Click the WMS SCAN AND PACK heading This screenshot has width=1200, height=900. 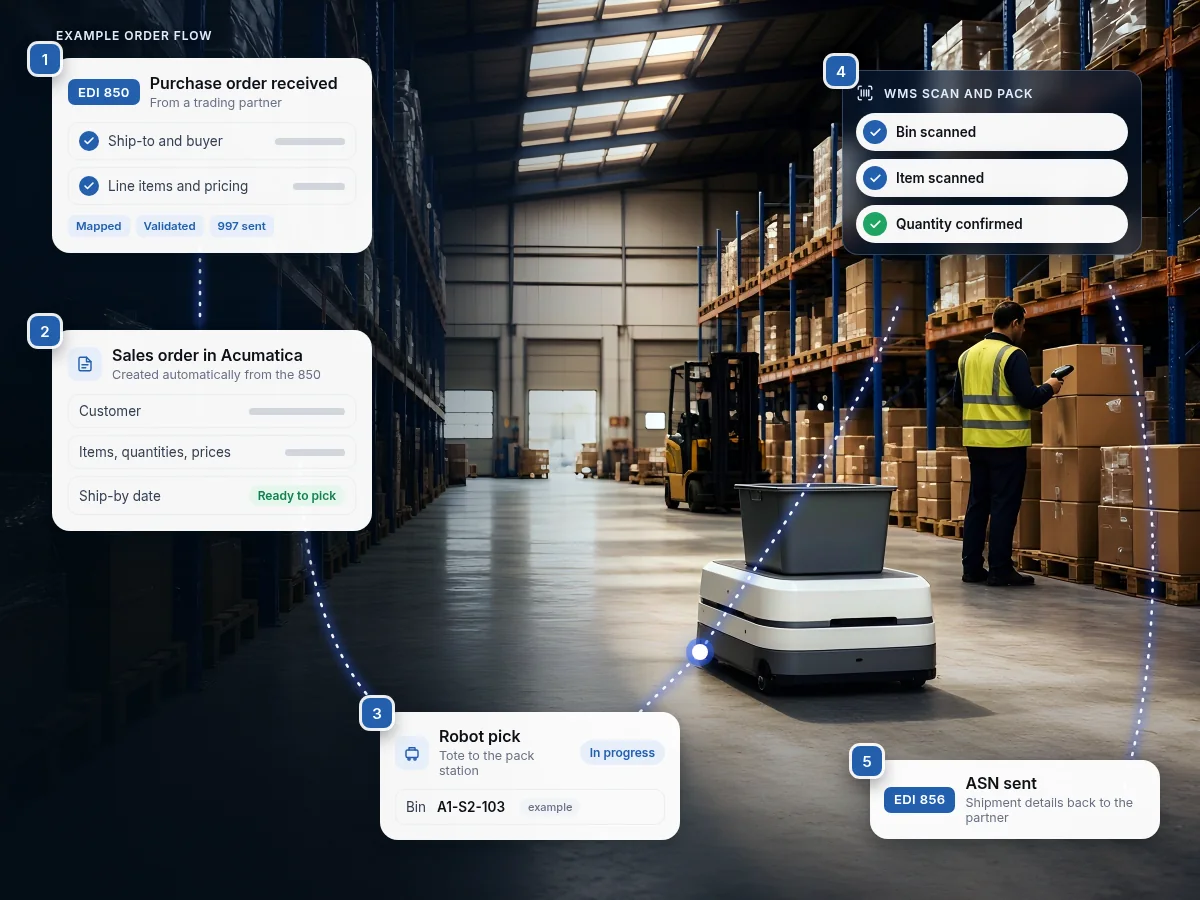[x=958, y=94]
